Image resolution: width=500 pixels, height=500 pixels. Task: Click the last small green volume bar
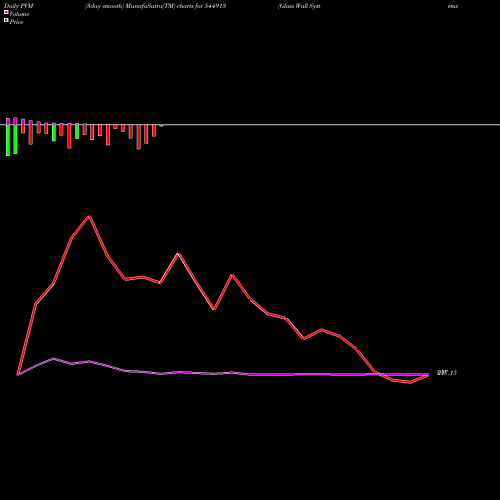(161, 126)
